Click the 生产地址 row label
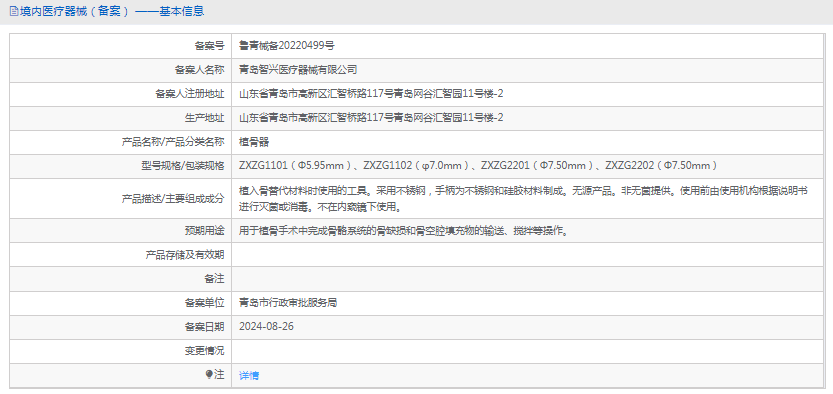Screen dimensions: 833x394 (x=205, y=118)
